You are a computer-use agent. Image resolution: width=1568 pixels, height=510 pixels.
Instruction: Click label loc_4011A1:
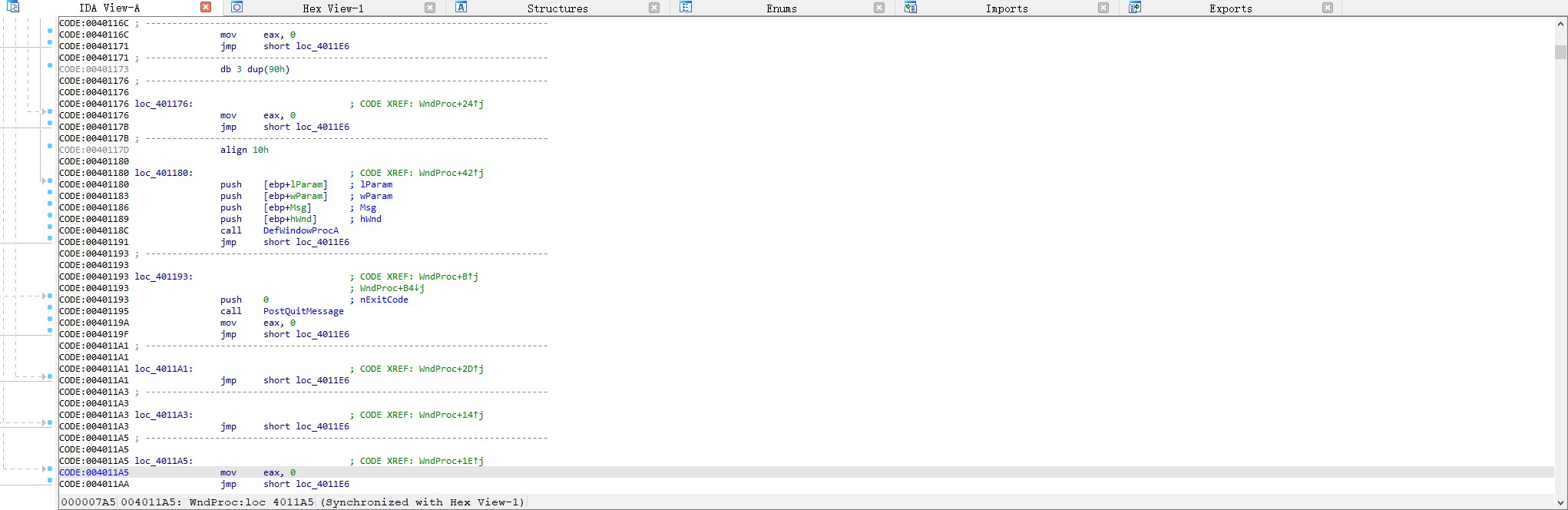tap(164, 369)
